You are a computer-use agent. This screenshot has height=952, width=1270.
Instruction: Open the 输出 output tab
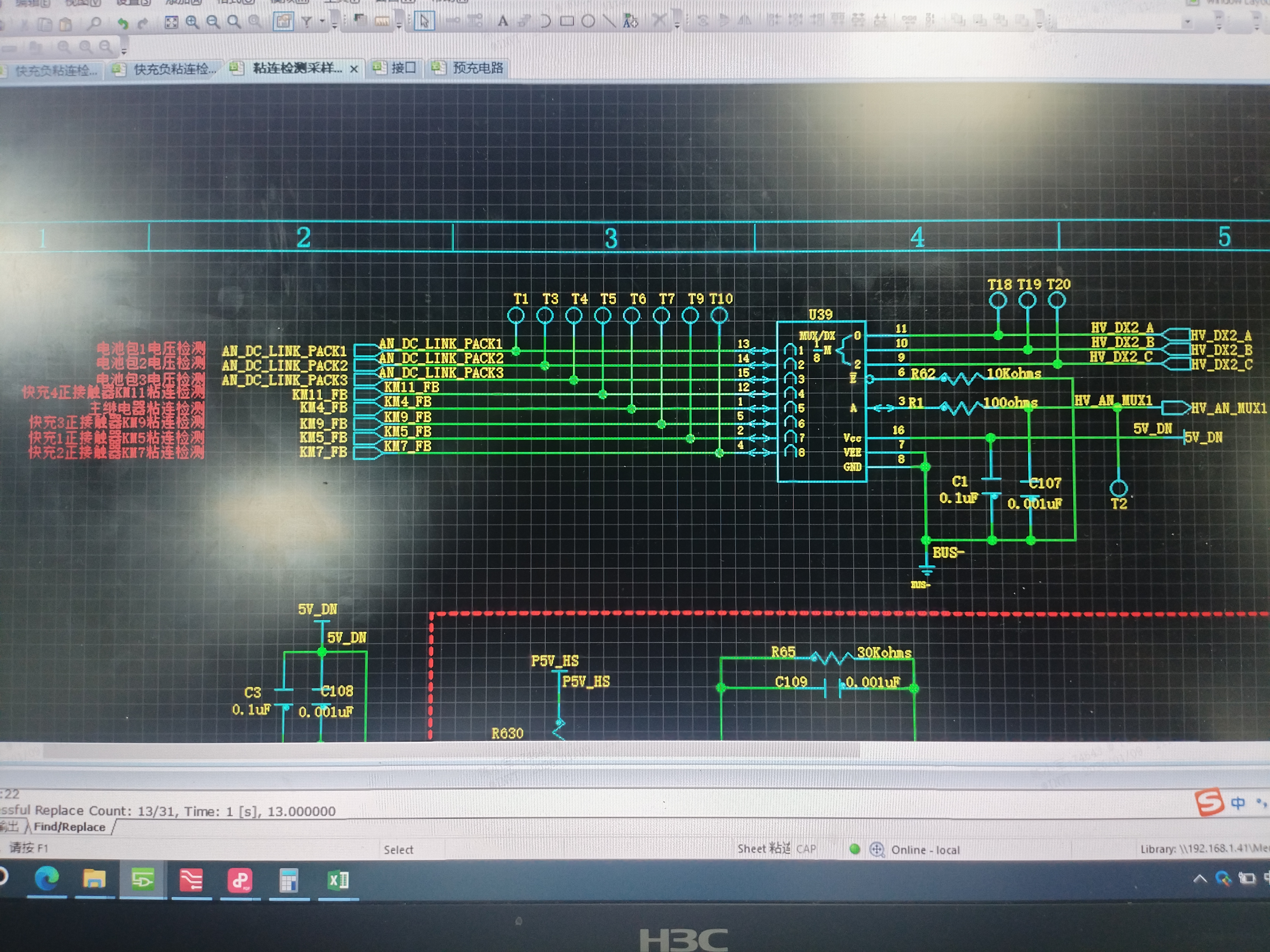coord(10,827)
